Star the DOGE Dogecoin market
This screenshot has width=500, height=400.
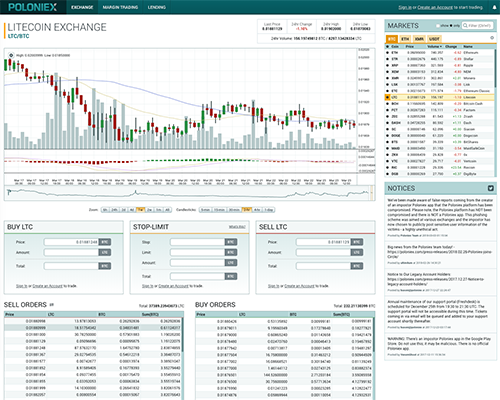pyautogui.click(x=387, y=136)
